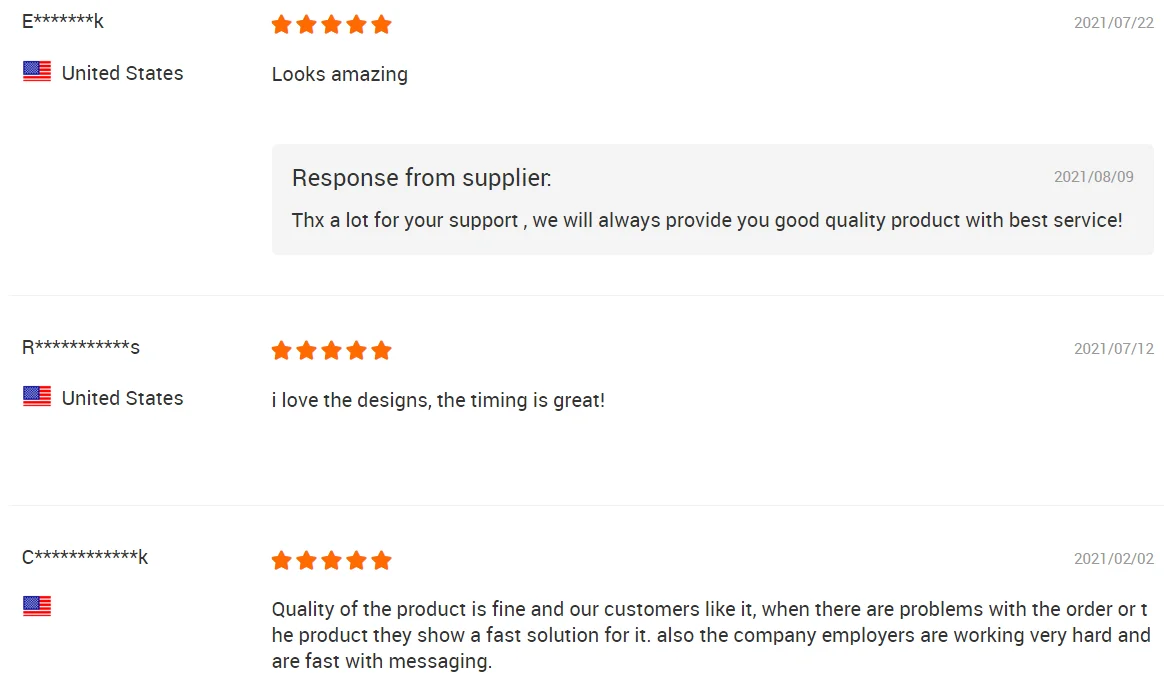
Task: Select reviewer name C************k
Action: (85, 557)
